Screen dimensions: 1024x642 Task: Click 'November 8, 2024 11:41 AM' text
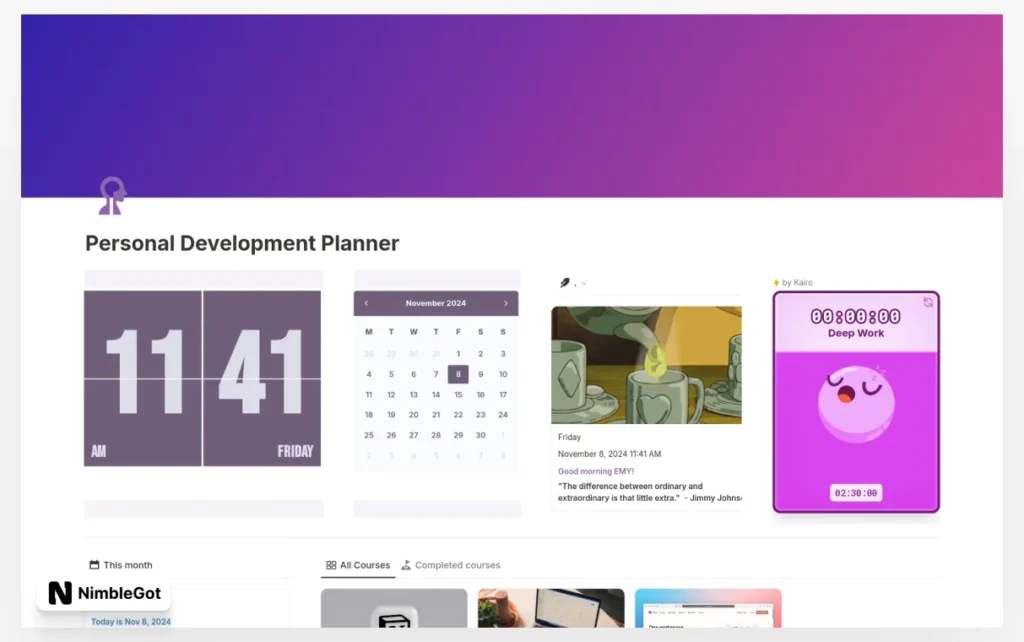click(x=609, y=454)
